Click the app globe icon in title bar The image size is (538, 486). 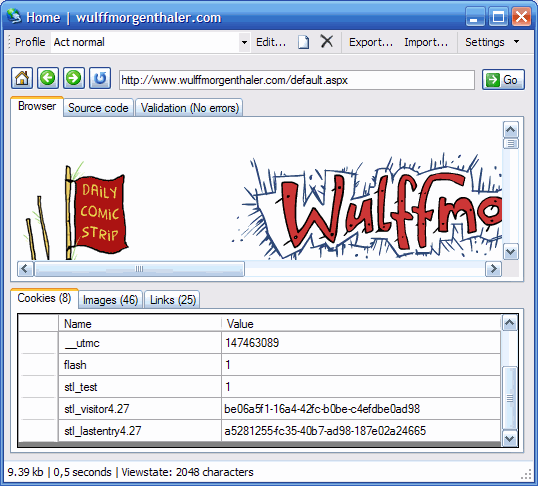[14, 16]
